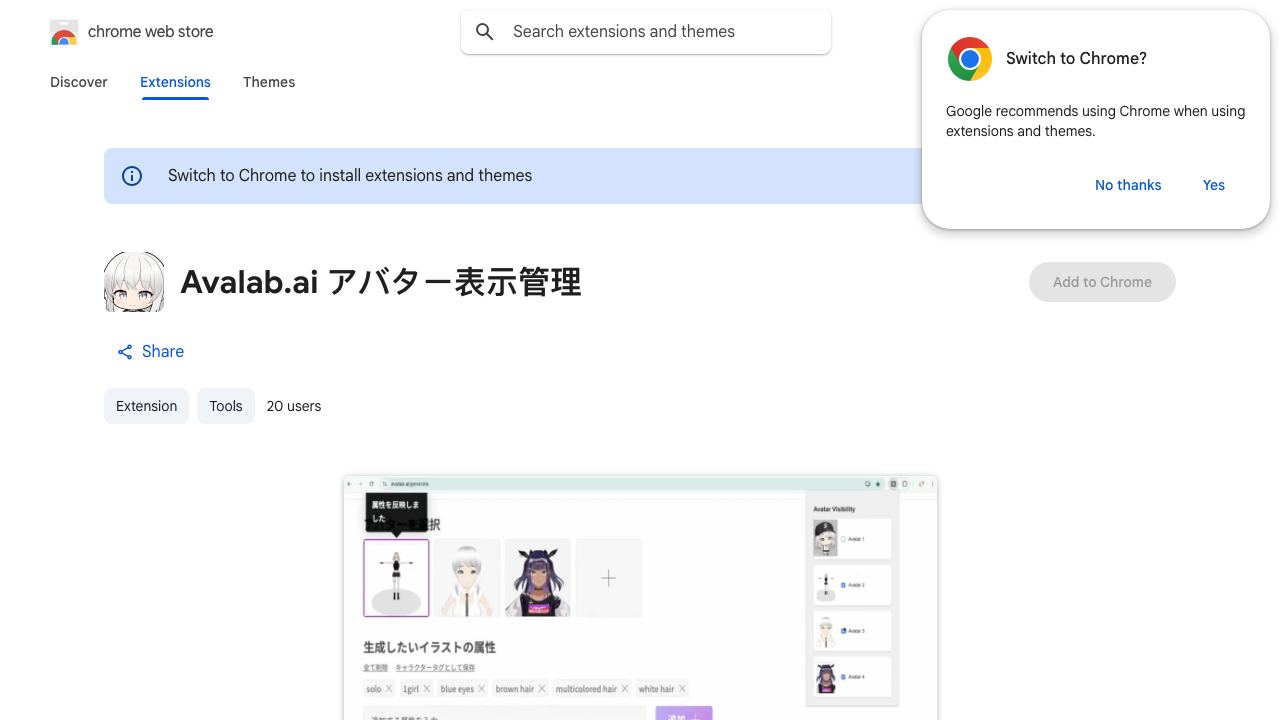1280x720 pixels.
Task: Decline with the No thanks button
Action: [x=1128, y=185]
